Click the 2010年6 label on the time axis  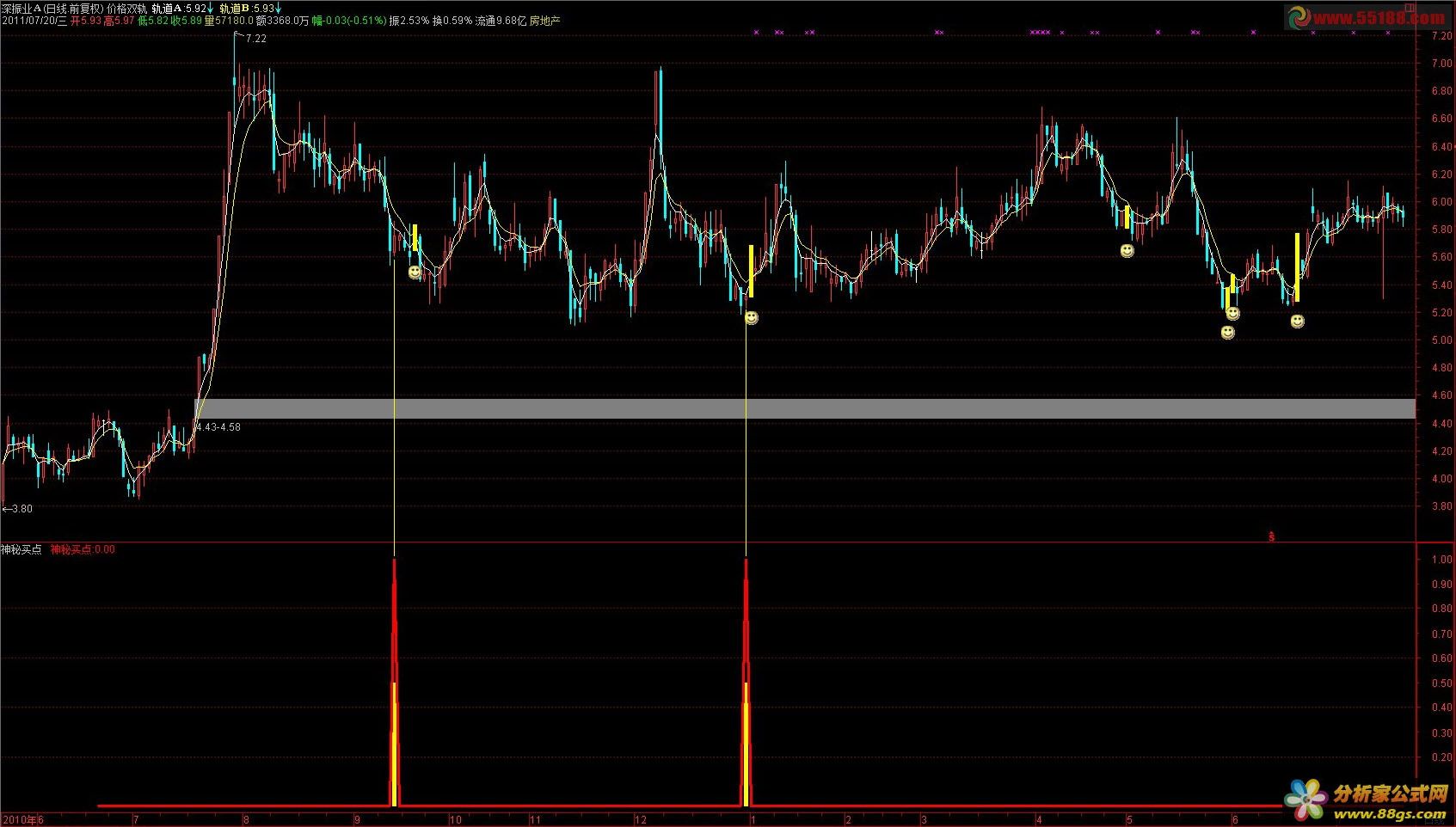22,820
